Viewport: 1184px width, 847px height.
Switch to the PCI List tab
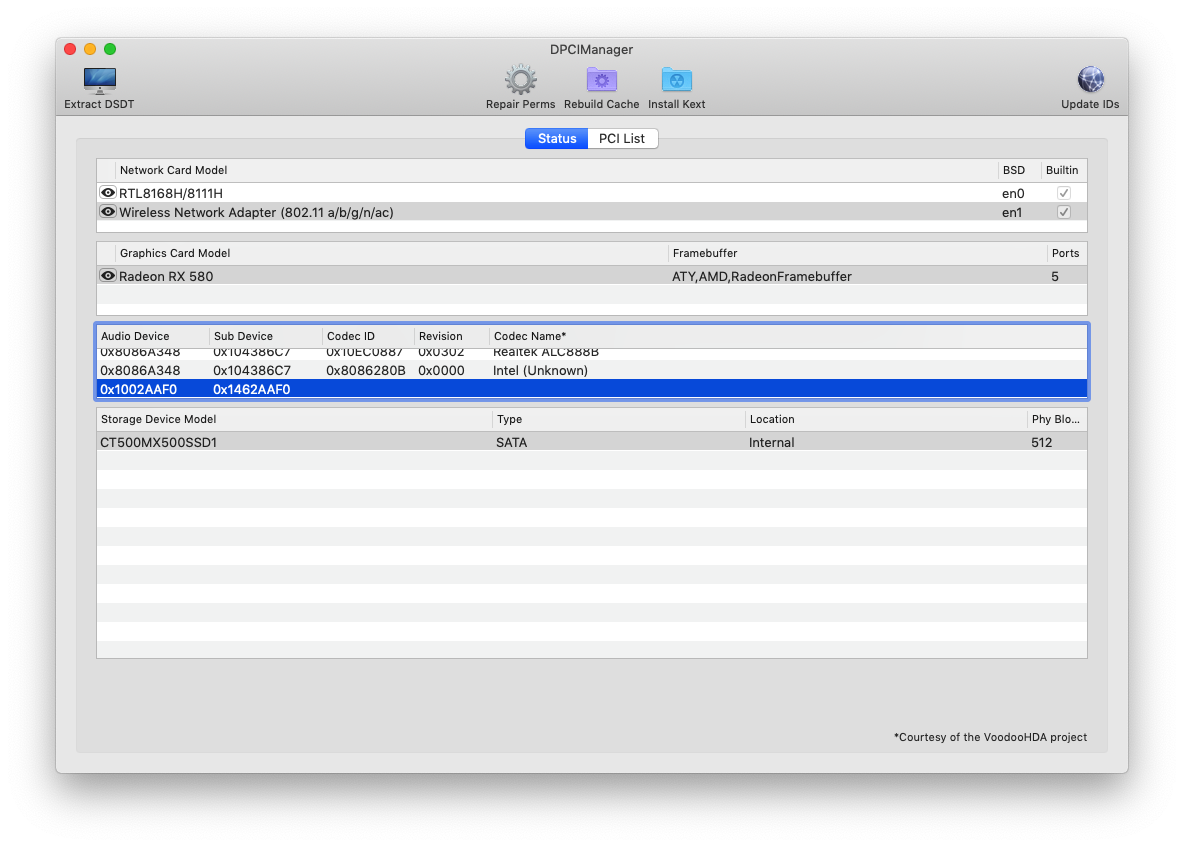[622, 138]
